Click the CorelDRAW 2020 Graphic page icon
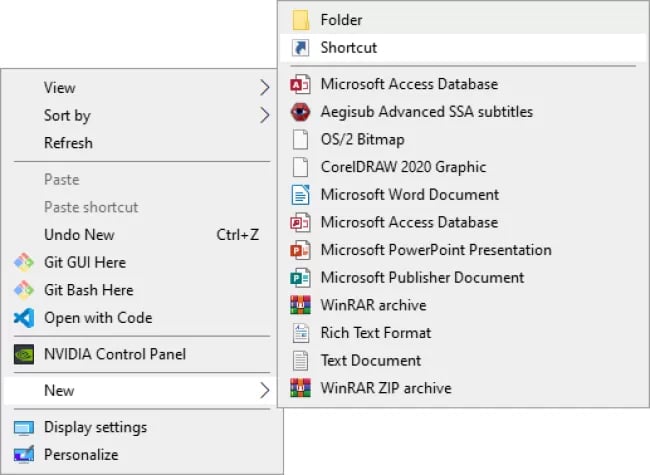The image size is (650, 475). click(x=301, y=167)
